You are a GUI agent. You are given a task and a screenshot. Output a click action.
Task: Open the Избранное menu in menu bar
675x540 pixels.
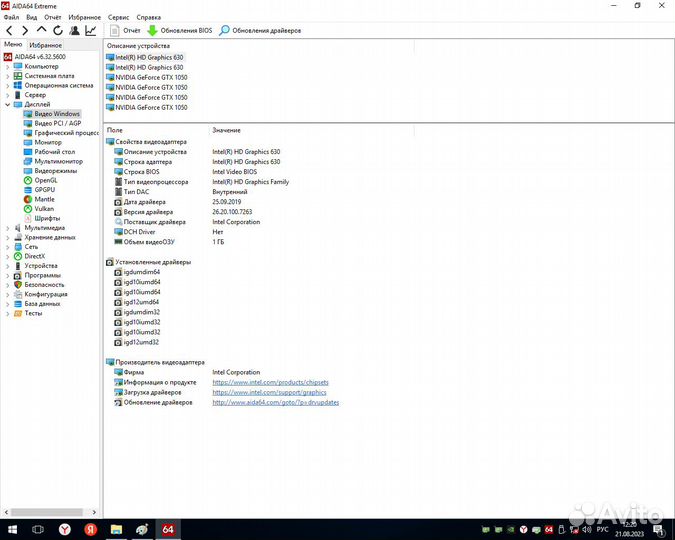click(85, 17)
